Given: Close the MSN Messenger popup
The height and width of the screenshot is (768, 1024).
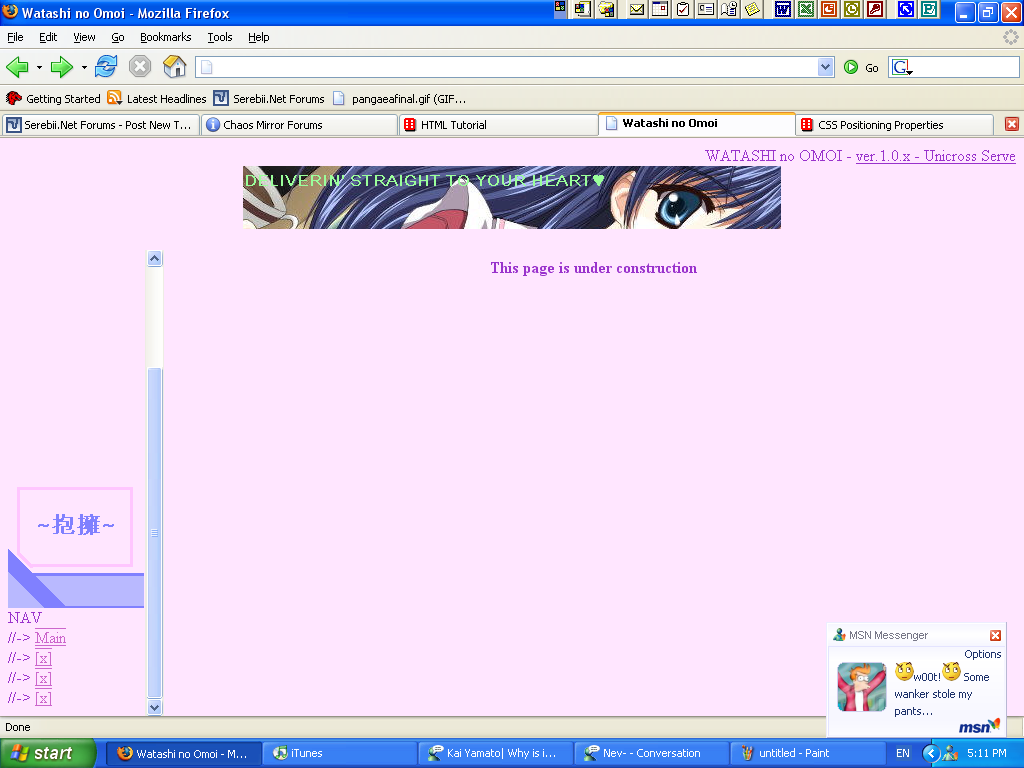Looking at the screenshot, I should coord(995,635).
